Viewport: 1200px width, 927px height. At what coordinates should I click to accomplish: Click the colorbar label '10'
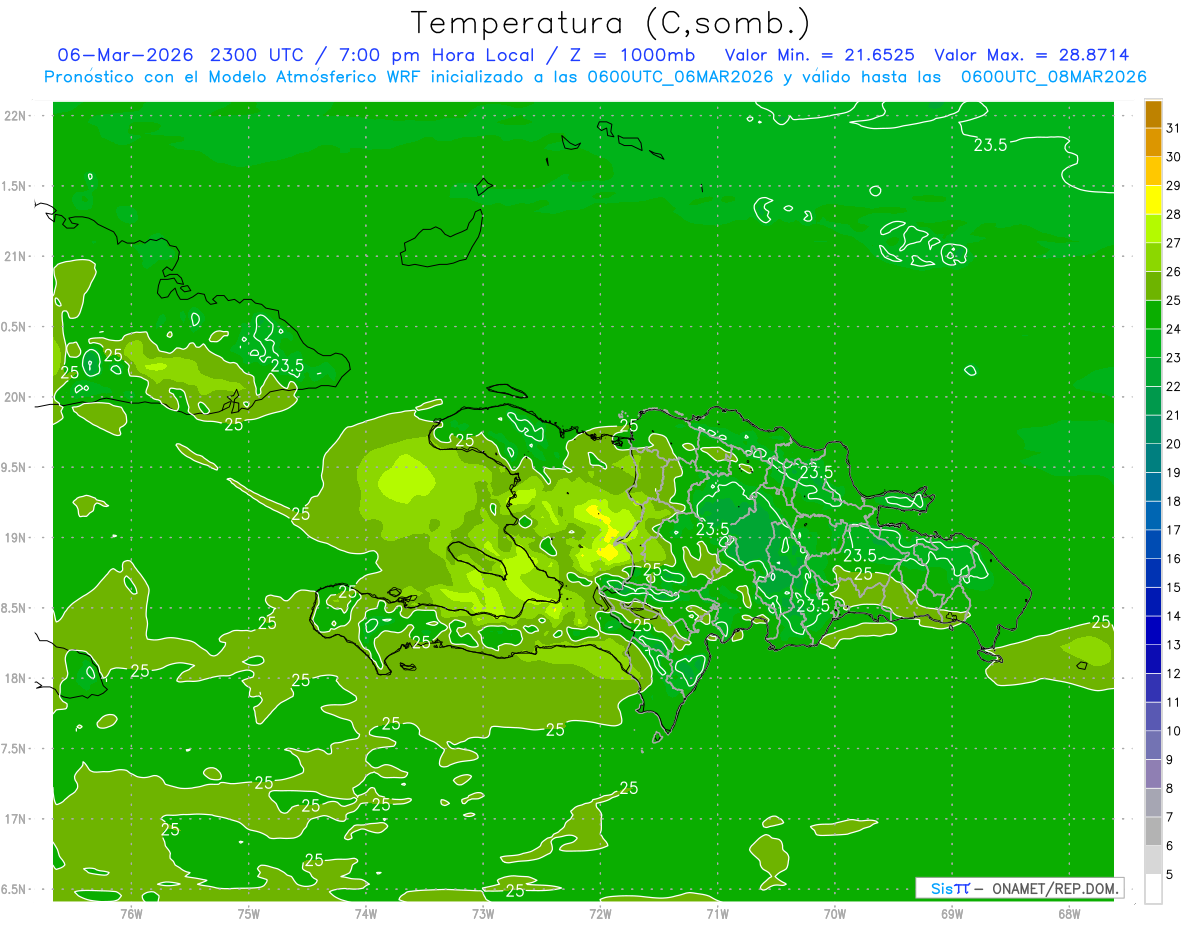pos(1174,731)
